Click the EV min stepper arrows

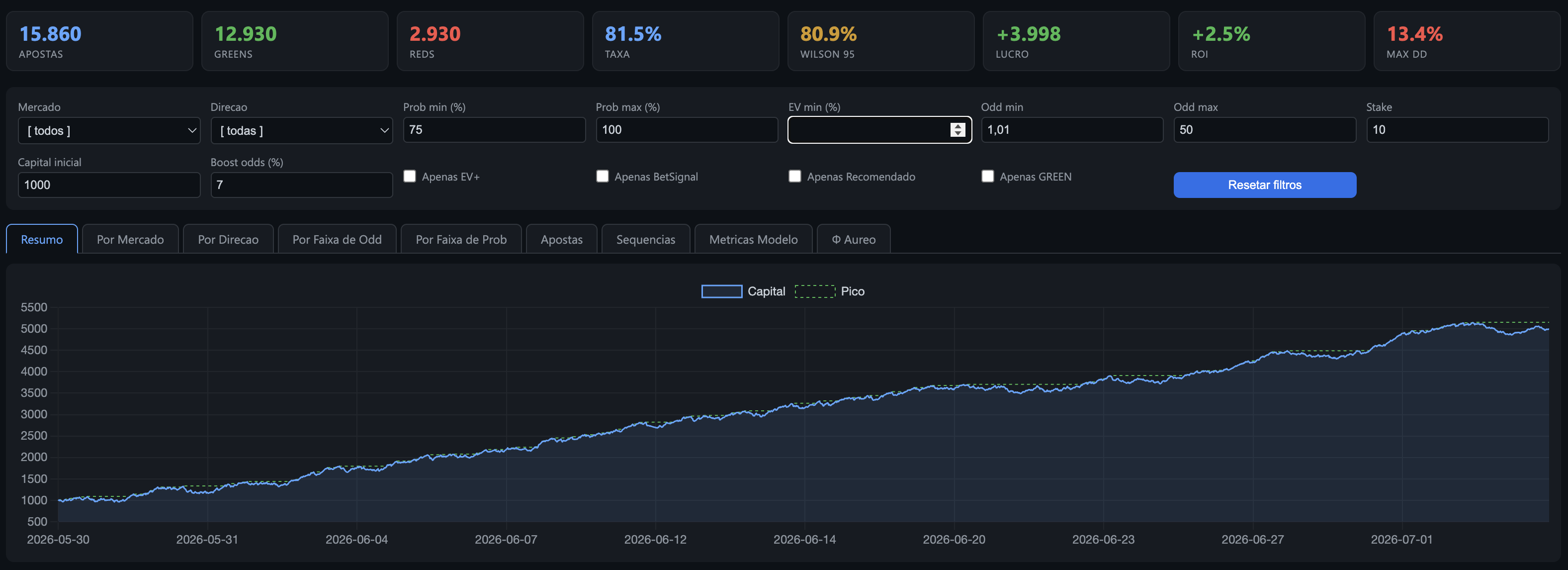pos(958,130)
